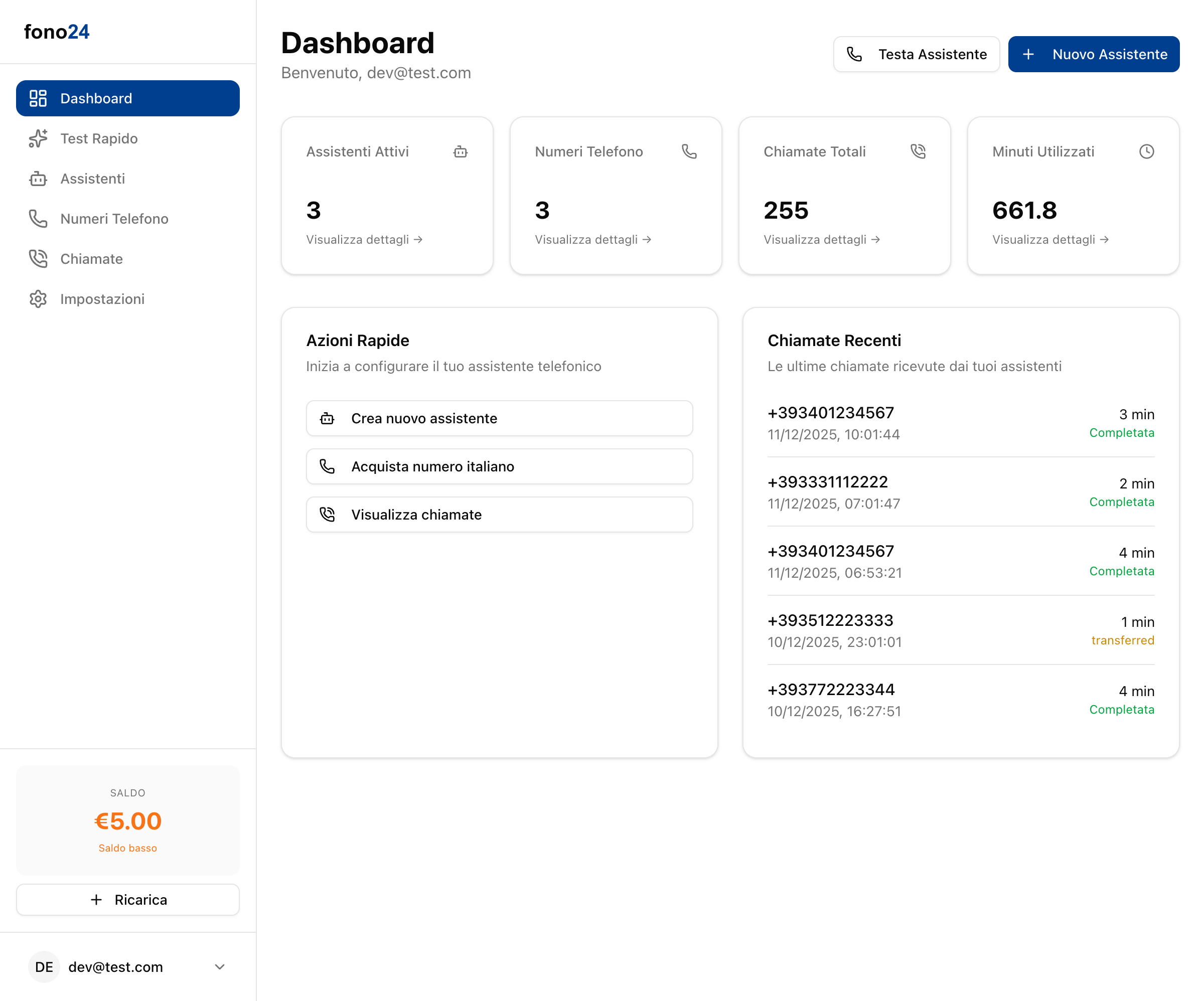Navigate to Numeri Telefono in sidebar
1204x1001 pixels.
coord(114,219)
